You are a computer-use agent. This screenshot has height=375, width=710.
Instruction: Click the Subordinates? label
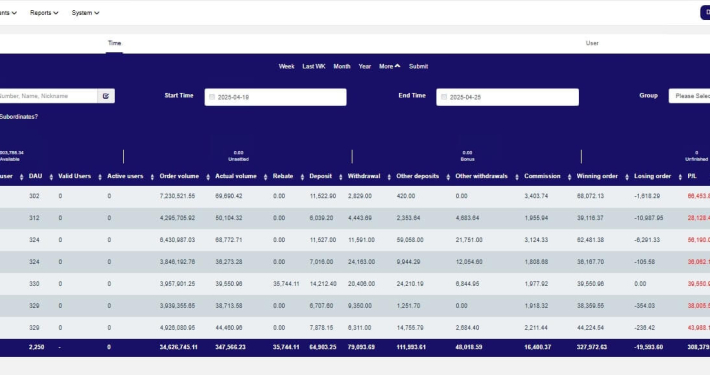tap(19, 117)
